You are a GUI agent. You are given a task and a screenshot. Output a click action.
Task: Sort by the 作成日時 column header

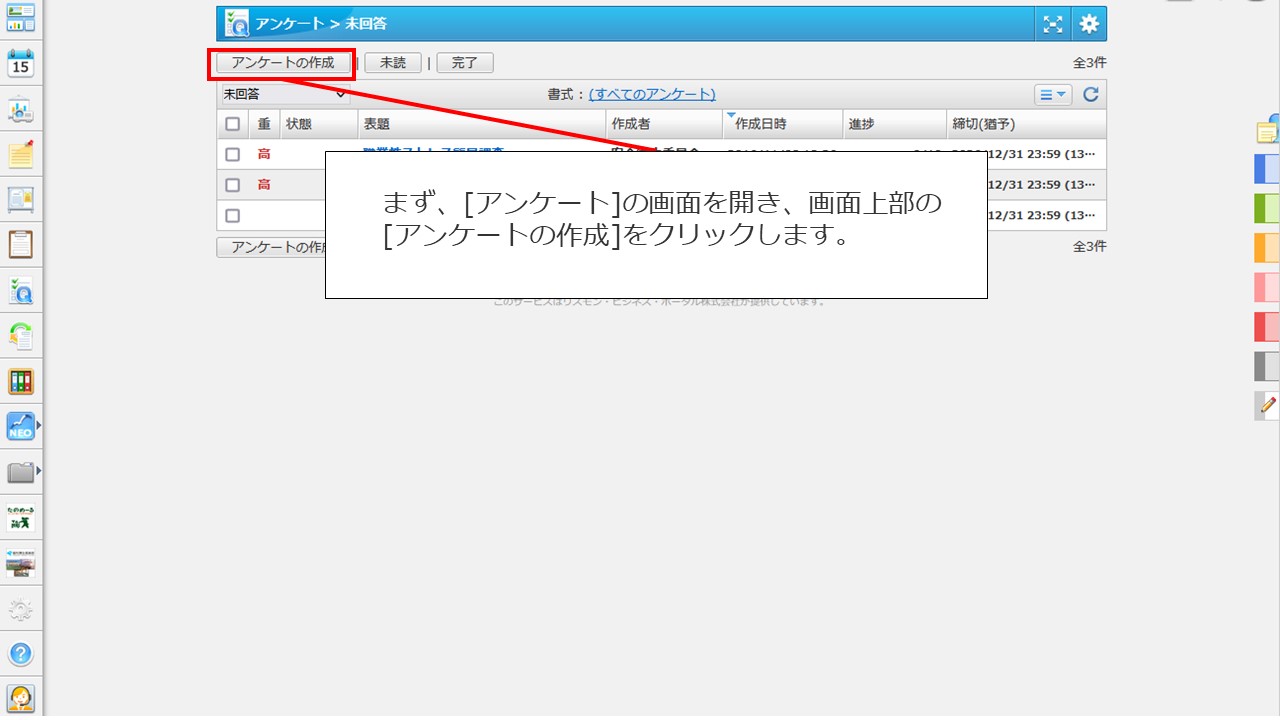coord(782,124)
